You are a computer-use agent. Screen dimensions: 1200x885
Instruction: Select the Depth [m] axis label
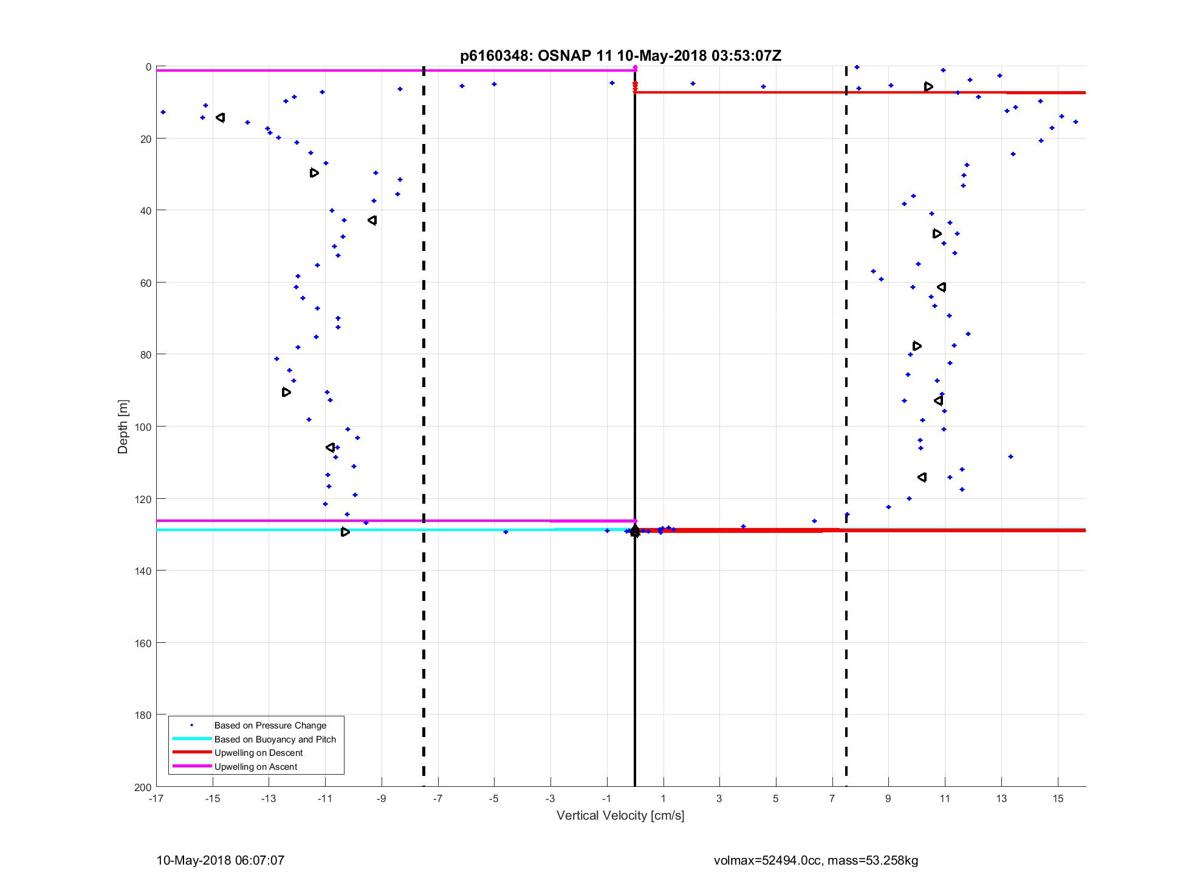click(124, 427)
